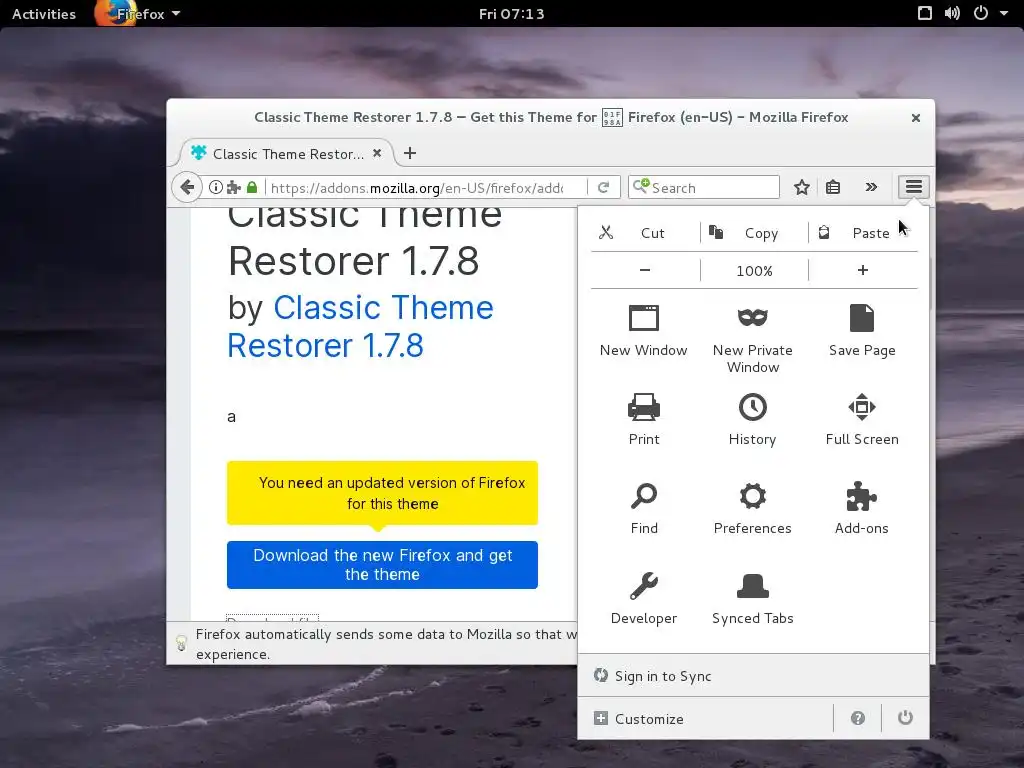
Task: Open a New Window
Action: pos(644,330)
